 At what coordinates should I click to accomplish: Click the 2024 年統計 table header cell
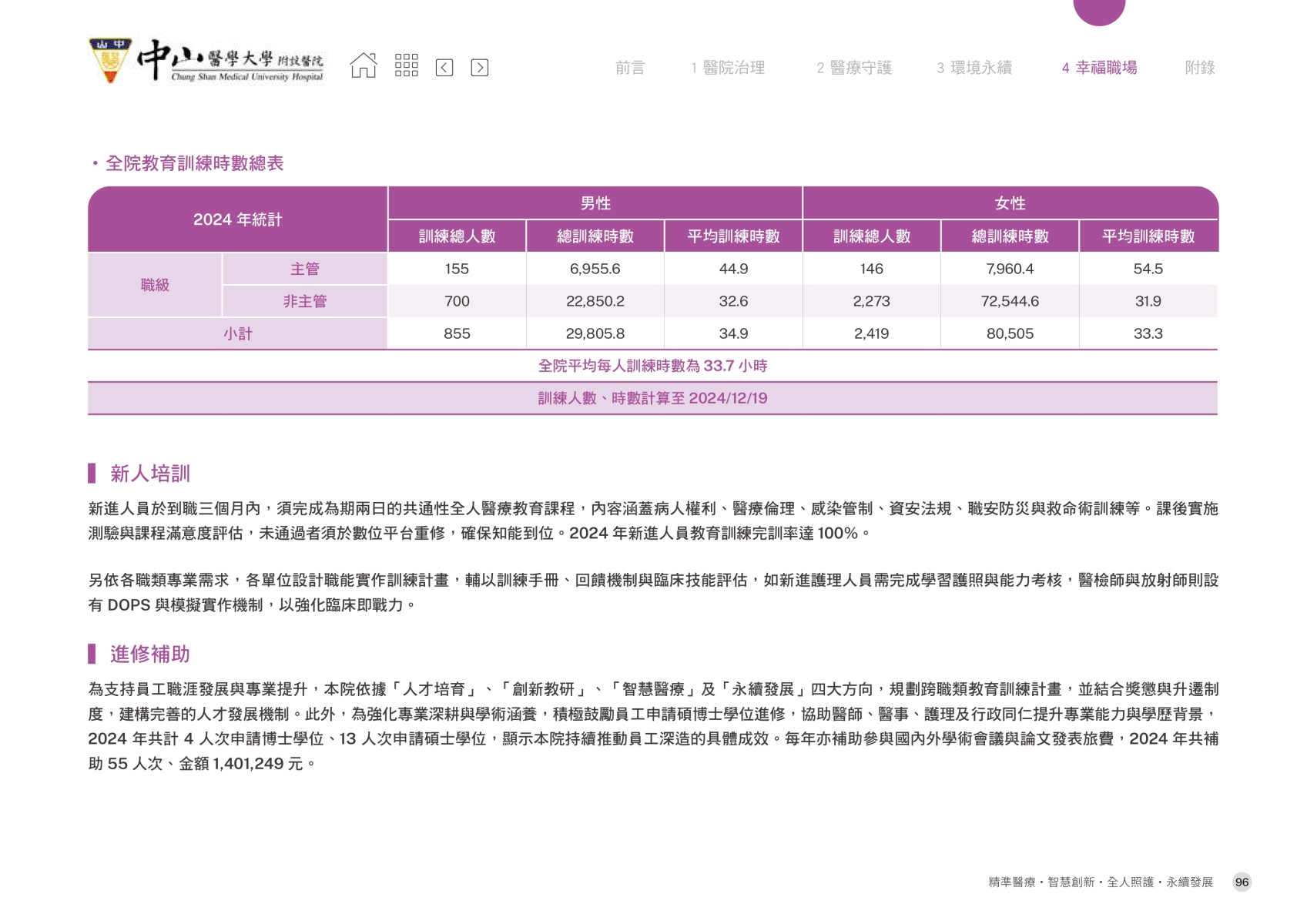pyautogui.click(x=237, y=219)
